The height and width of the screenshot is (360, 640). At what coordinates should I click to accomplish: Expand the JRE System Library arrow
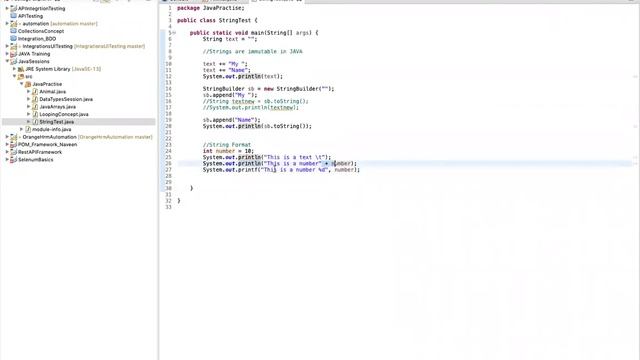tap(14, 69)
